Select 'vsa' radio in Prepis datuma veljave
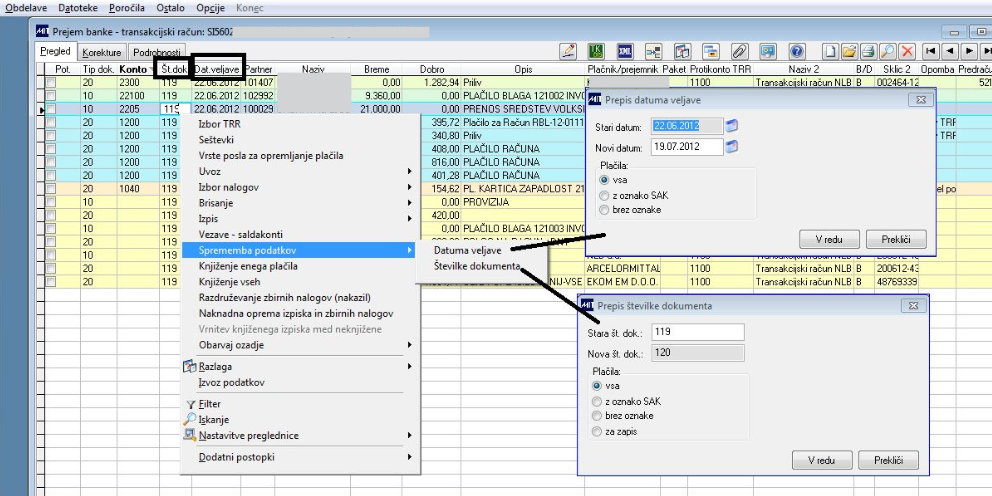Viewport: 992px width, 496px height. point(604,180)
